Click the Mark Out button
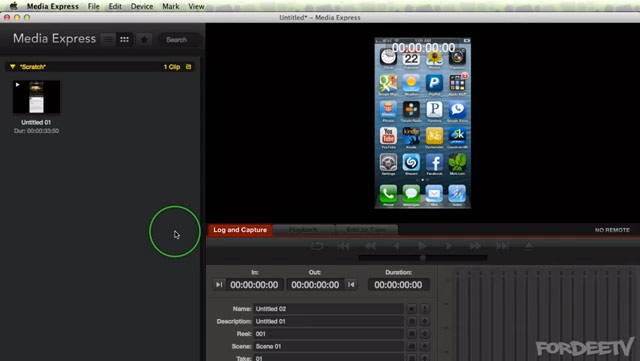 351,285
